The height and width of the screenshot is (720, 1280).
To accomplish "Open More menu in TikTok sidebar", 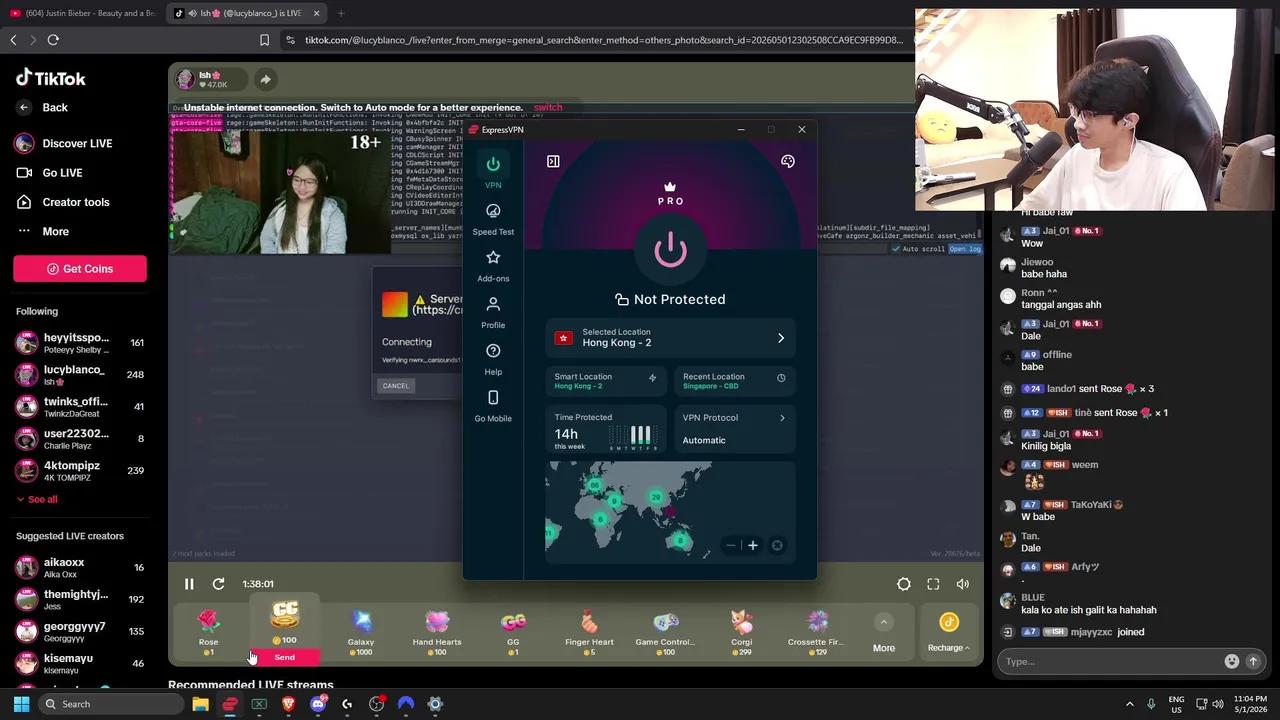I will pyautogui.click(x=43, y=231).
